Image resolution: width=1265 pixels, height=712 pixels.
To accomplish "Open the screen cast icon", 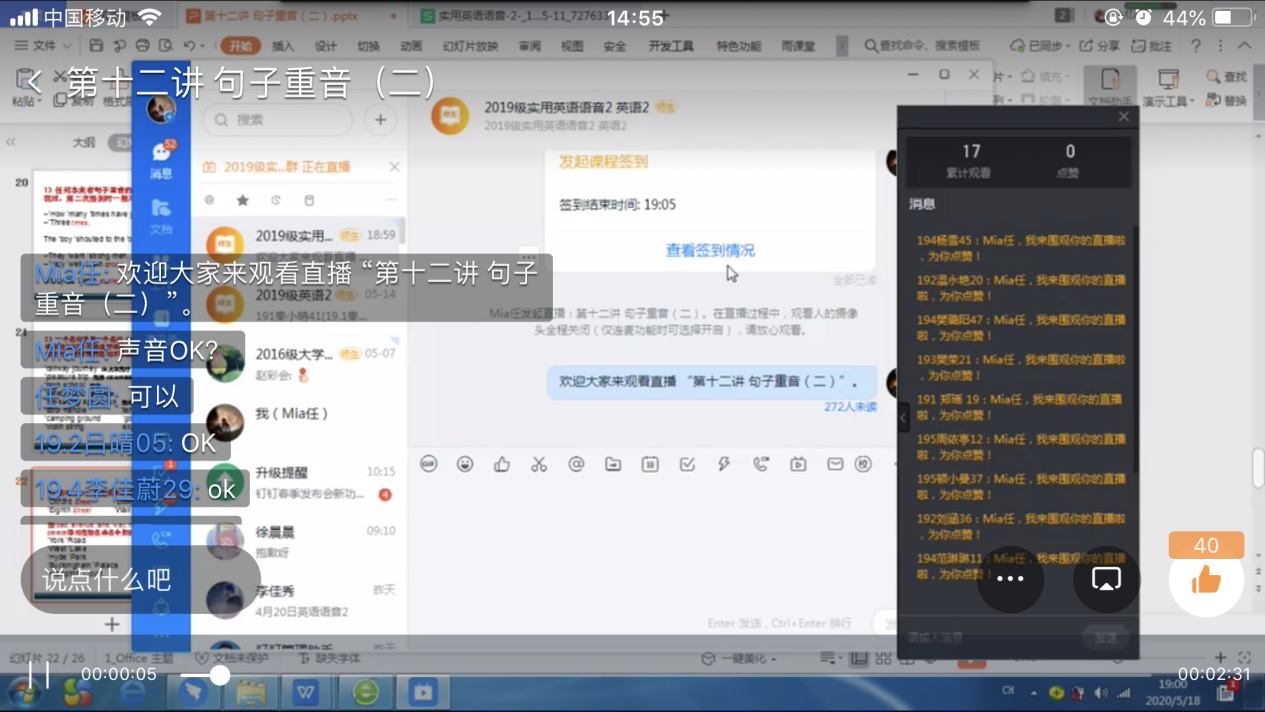I will click(x=1106, y=579).
